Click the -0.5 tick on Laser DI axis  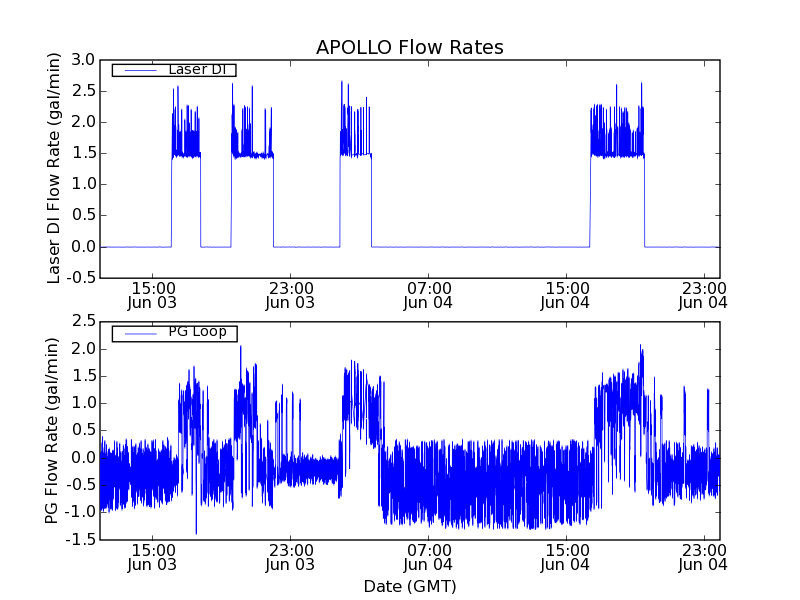click(81, 278)
